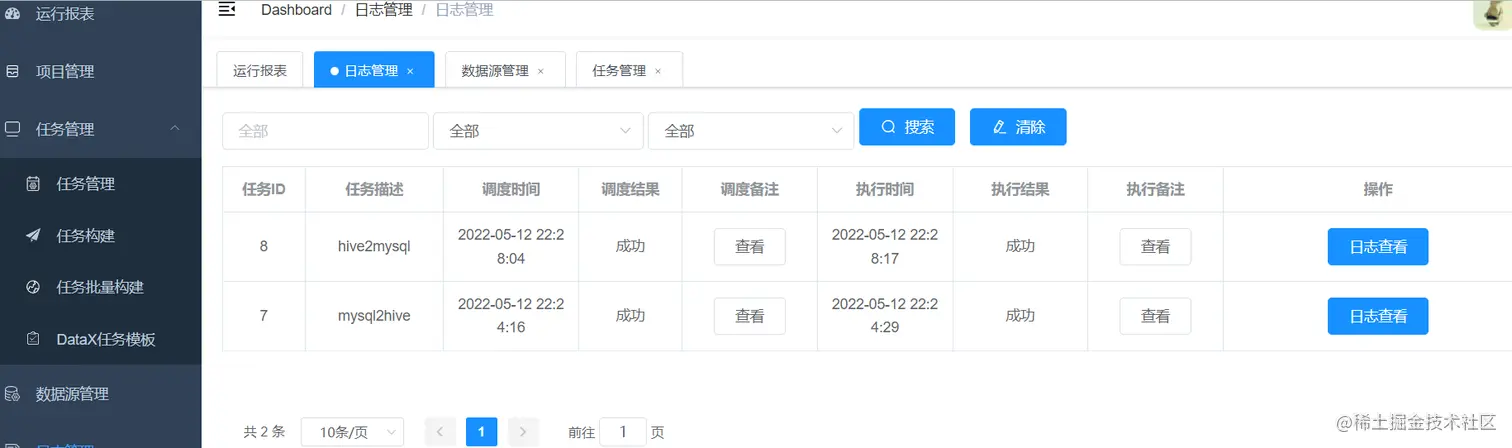Open the 10条/页 page size dropdown
This screenshot has width=1512, height=448.
click(x=352, y=432)
